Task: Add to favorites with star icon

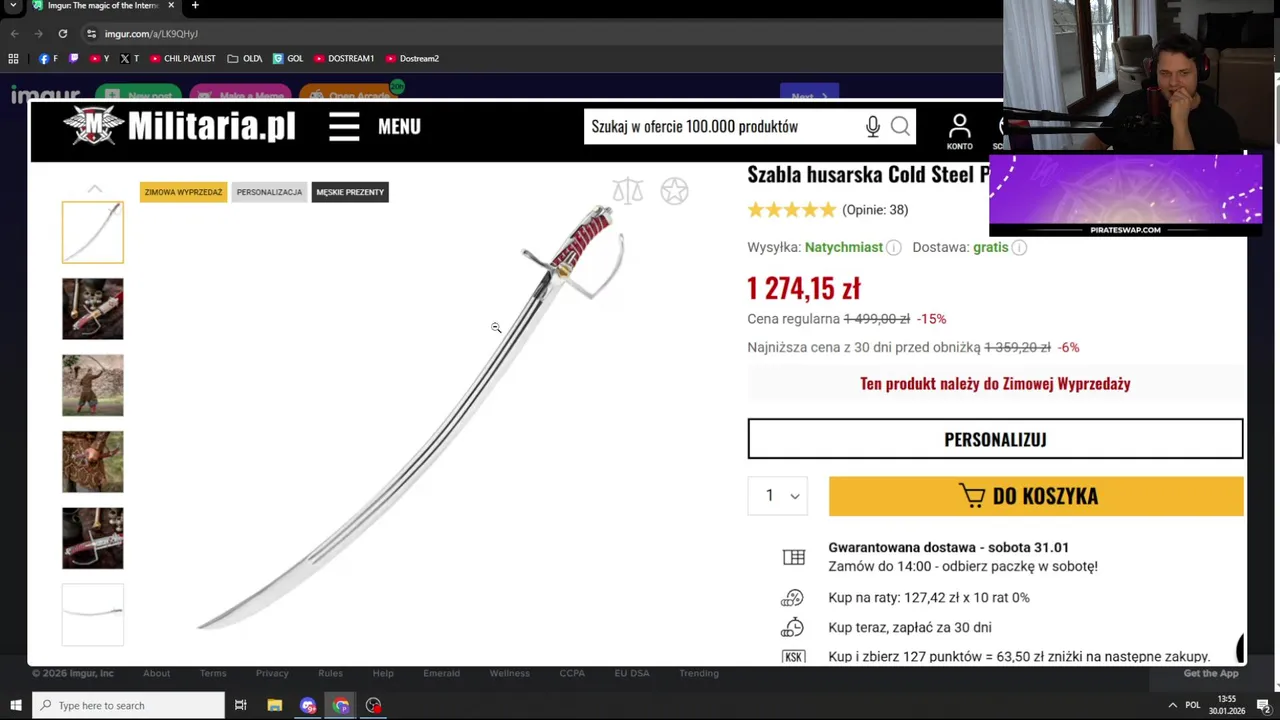Action: coord(675,191)
